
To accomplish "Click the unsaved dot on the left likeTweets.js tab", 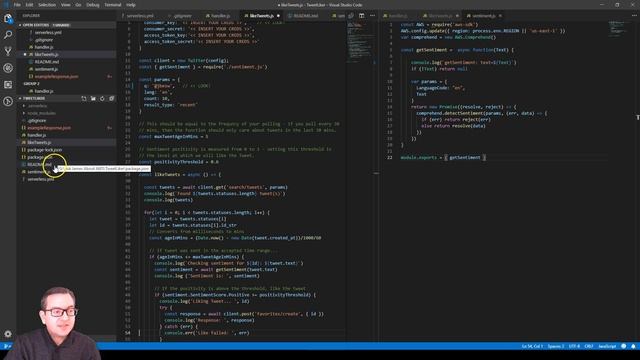I will pyautogui.click(x=278, y=16).
